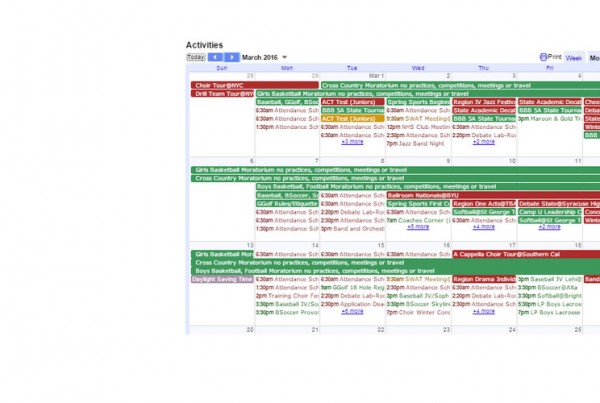Open the Spring Sports First event
600x403 pixels.
coord(418,204)
